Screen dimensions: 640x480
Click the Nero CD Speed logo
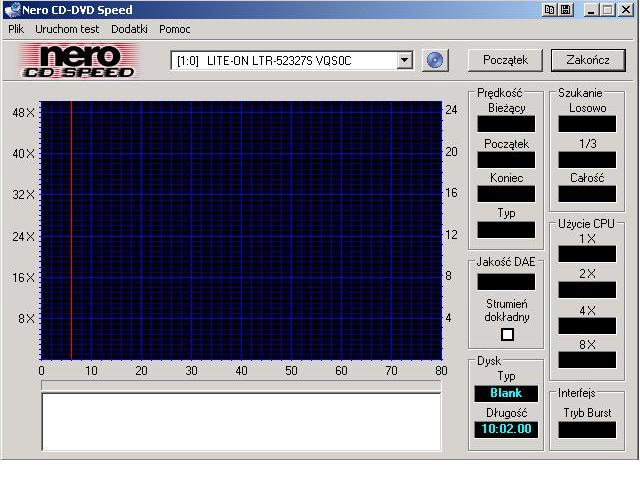pos(79,61)
